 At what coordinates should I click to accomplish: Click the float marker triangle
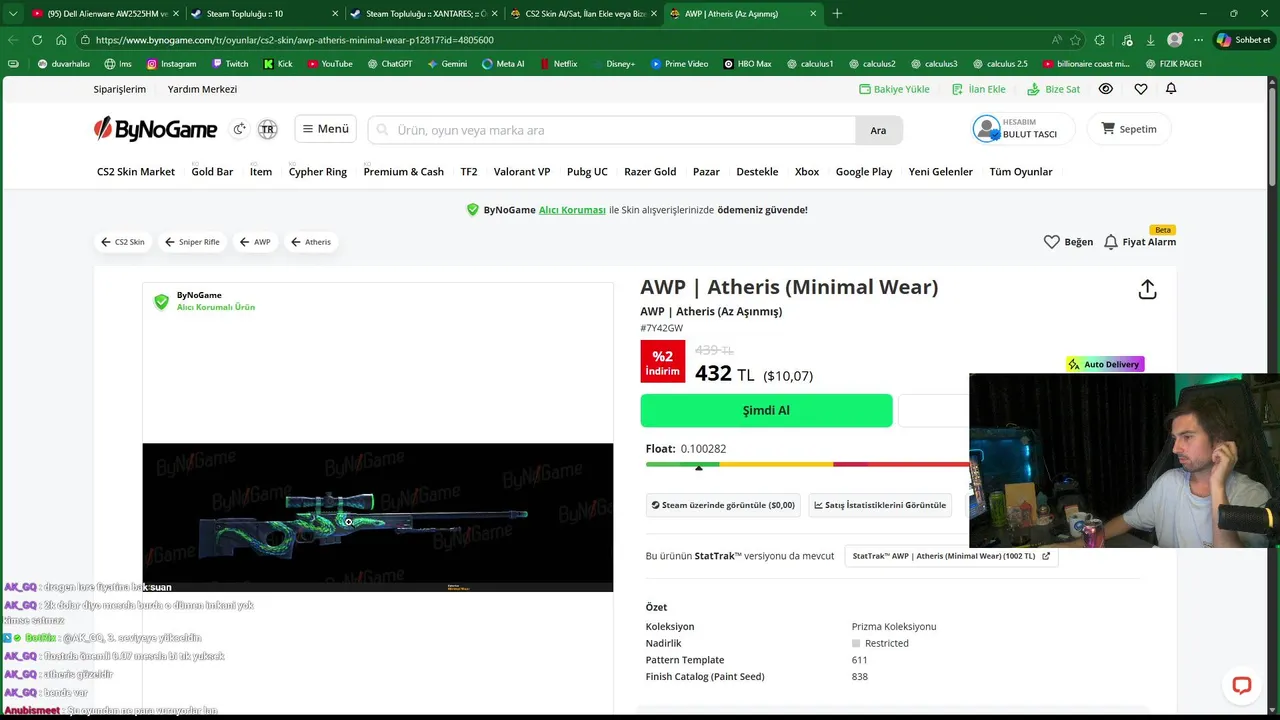click(699, 468)
